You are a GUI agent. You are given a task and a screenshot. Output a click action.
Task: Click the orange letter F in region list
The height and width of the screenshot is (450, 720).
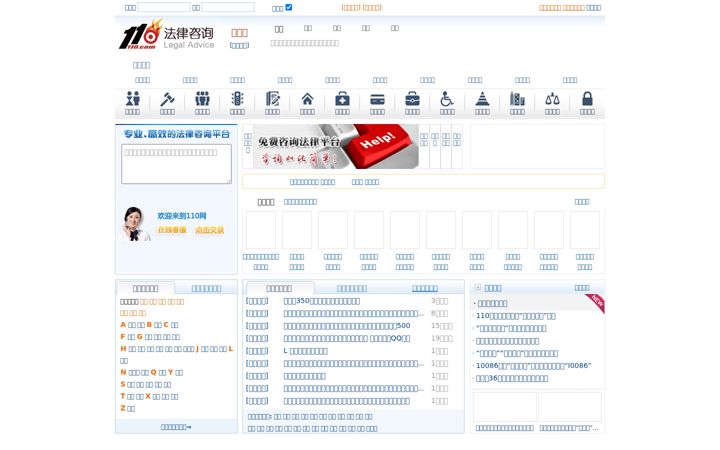pyautogui.click(x=123, y=337)
